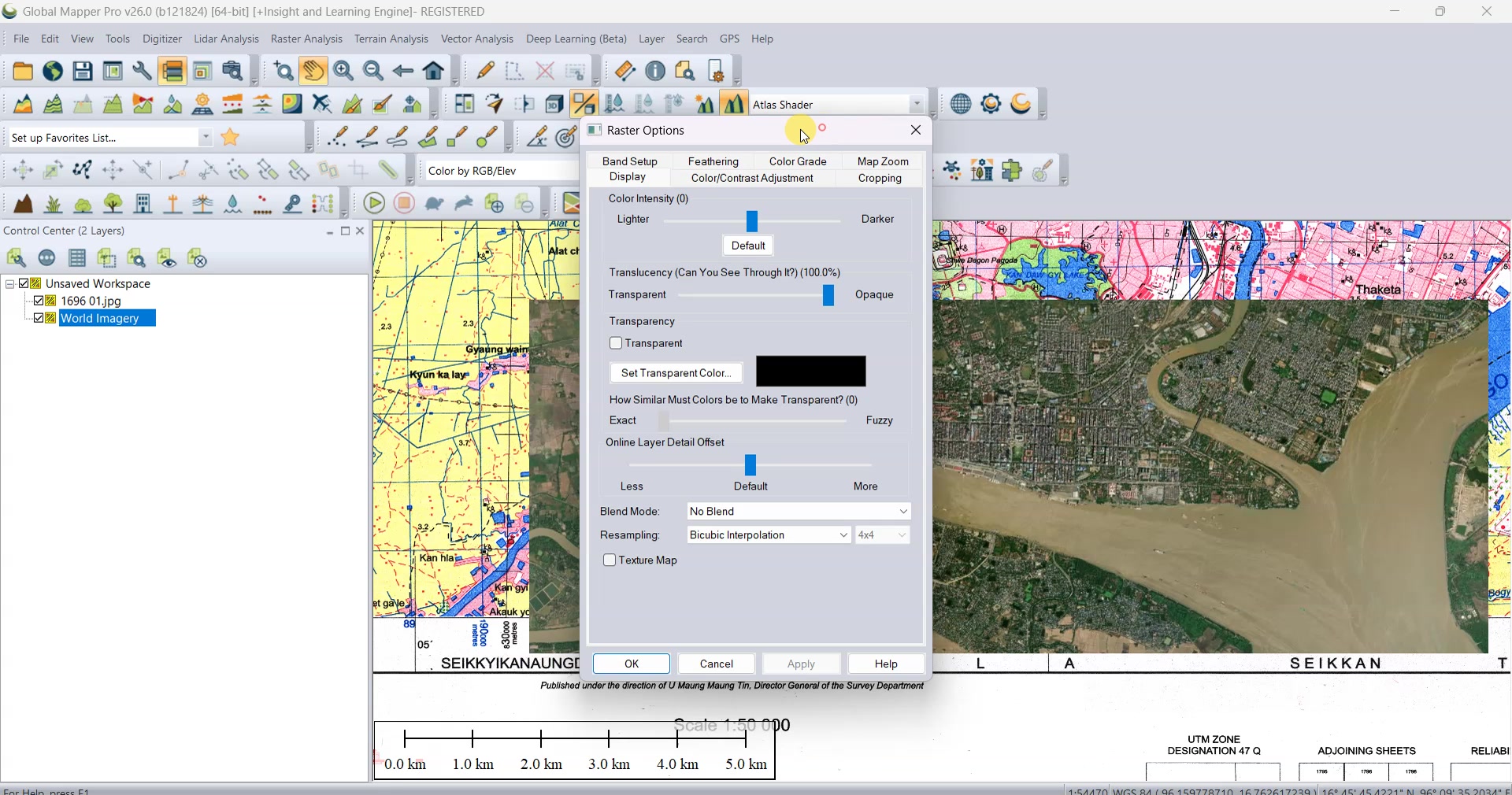Select the Zoom Out magnifier tool
1512x795 pixels.
(x=373, y=71)
